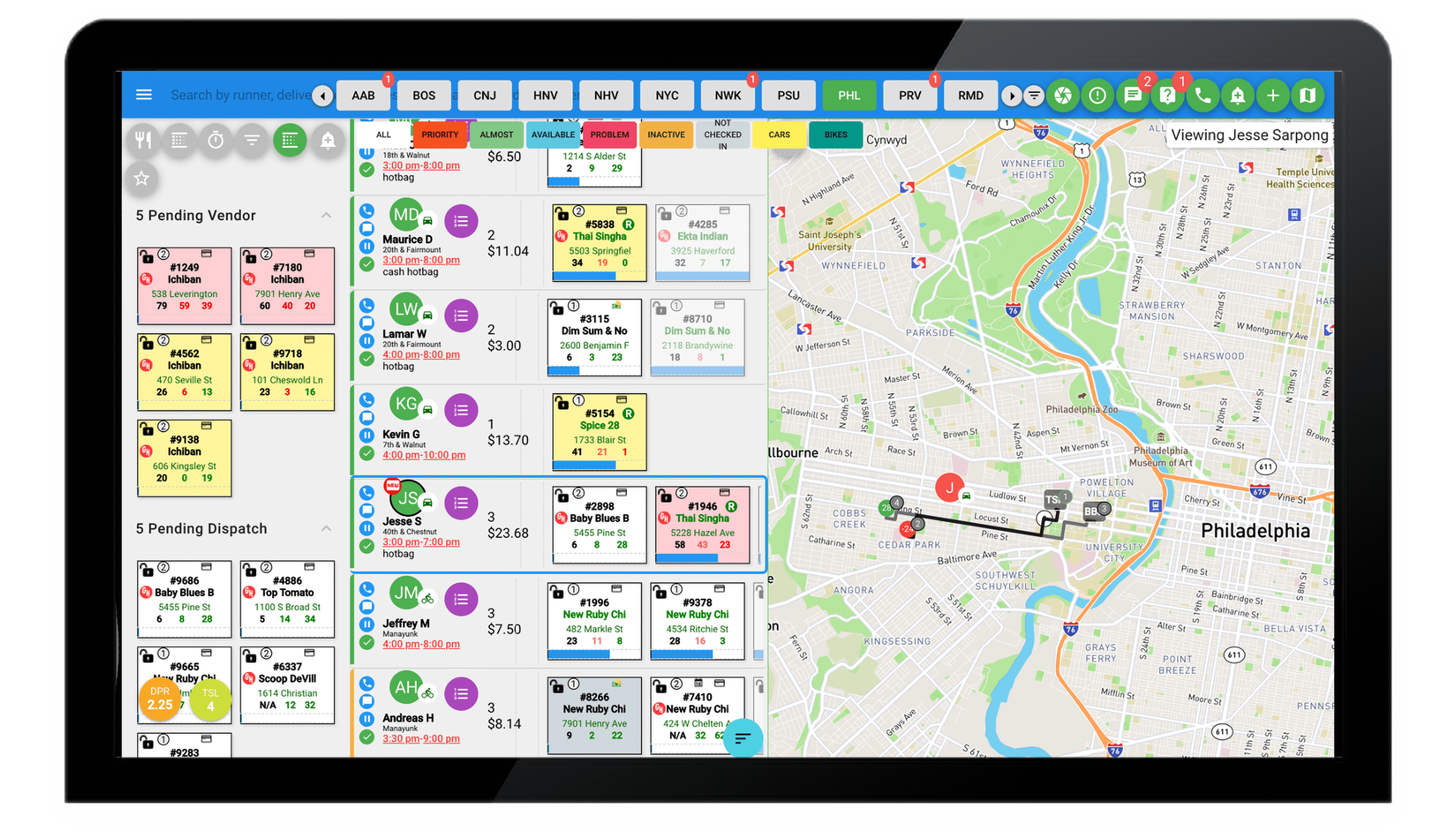1456x833 pixels.
Task: Select the PROBLEM filter tab
Action: 609,135
